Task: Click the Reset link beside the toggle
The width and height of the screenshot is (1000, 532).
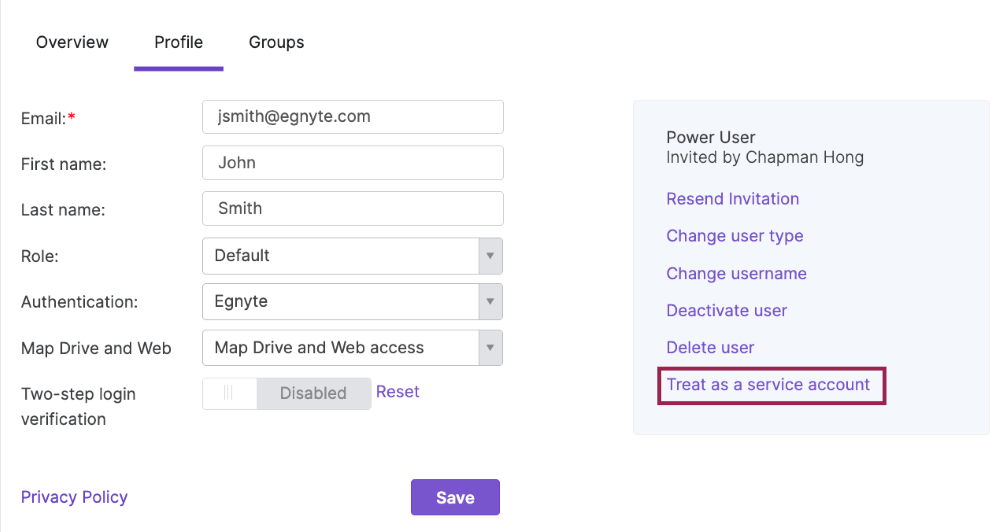Action: coord(398,392)
